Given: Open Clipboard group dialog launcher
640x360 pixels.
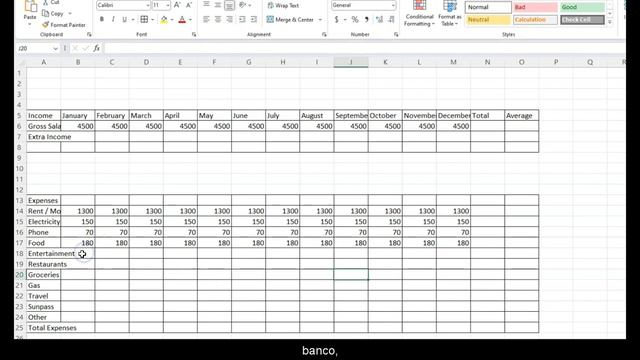Looking at the screenshot, I should [89, 35].
